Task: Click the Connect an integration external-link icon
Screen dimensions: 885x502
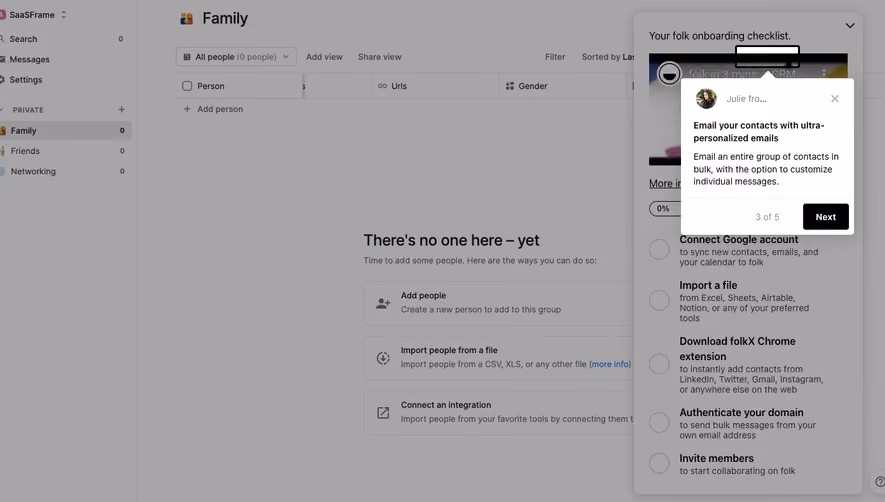Action: (x=383, y=413)
